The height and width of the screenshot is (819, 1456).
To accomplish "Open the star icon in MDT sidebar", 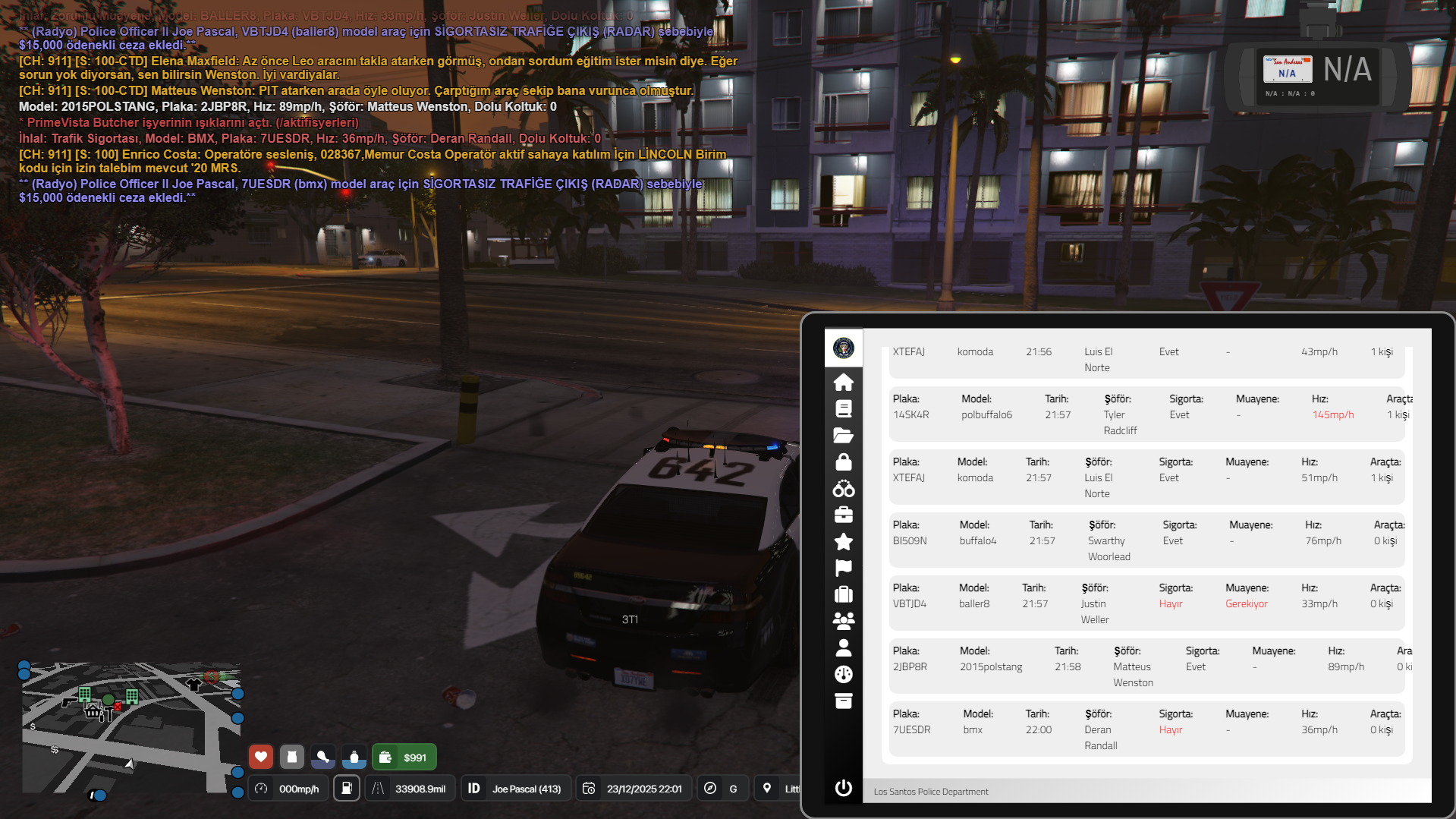I will [843, 541].
